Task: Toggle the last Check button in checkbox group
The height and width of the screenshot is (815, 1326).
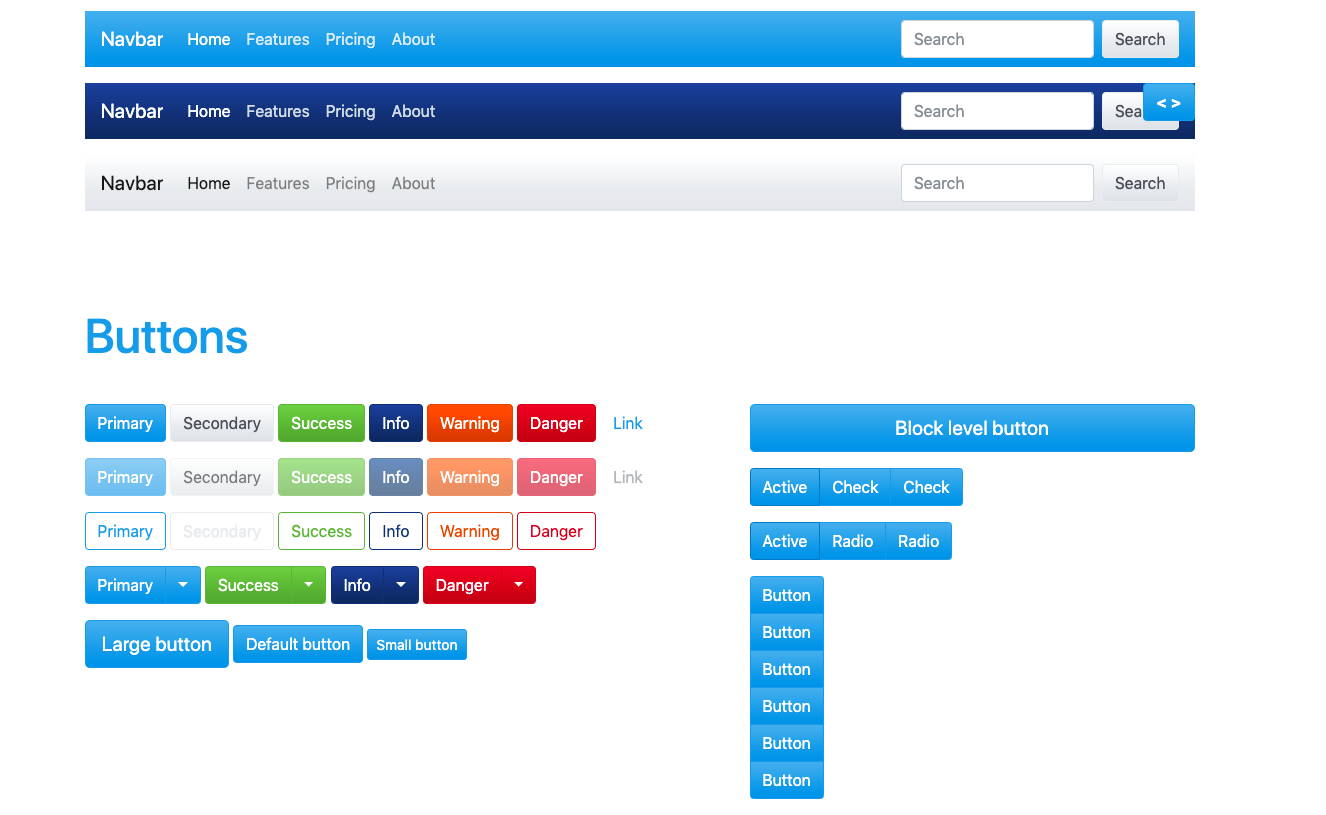Action: [x=926, y=487]
